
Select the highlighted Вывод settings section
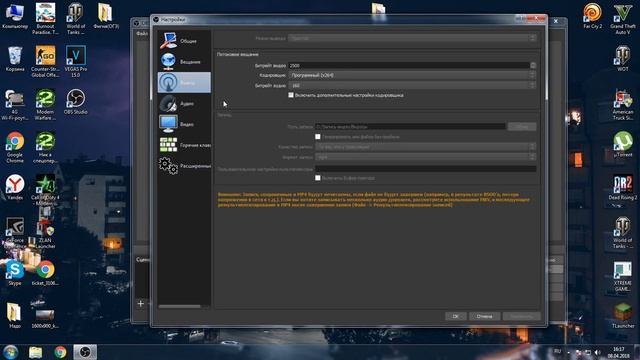pyautogui.click(x=184, y=82)
